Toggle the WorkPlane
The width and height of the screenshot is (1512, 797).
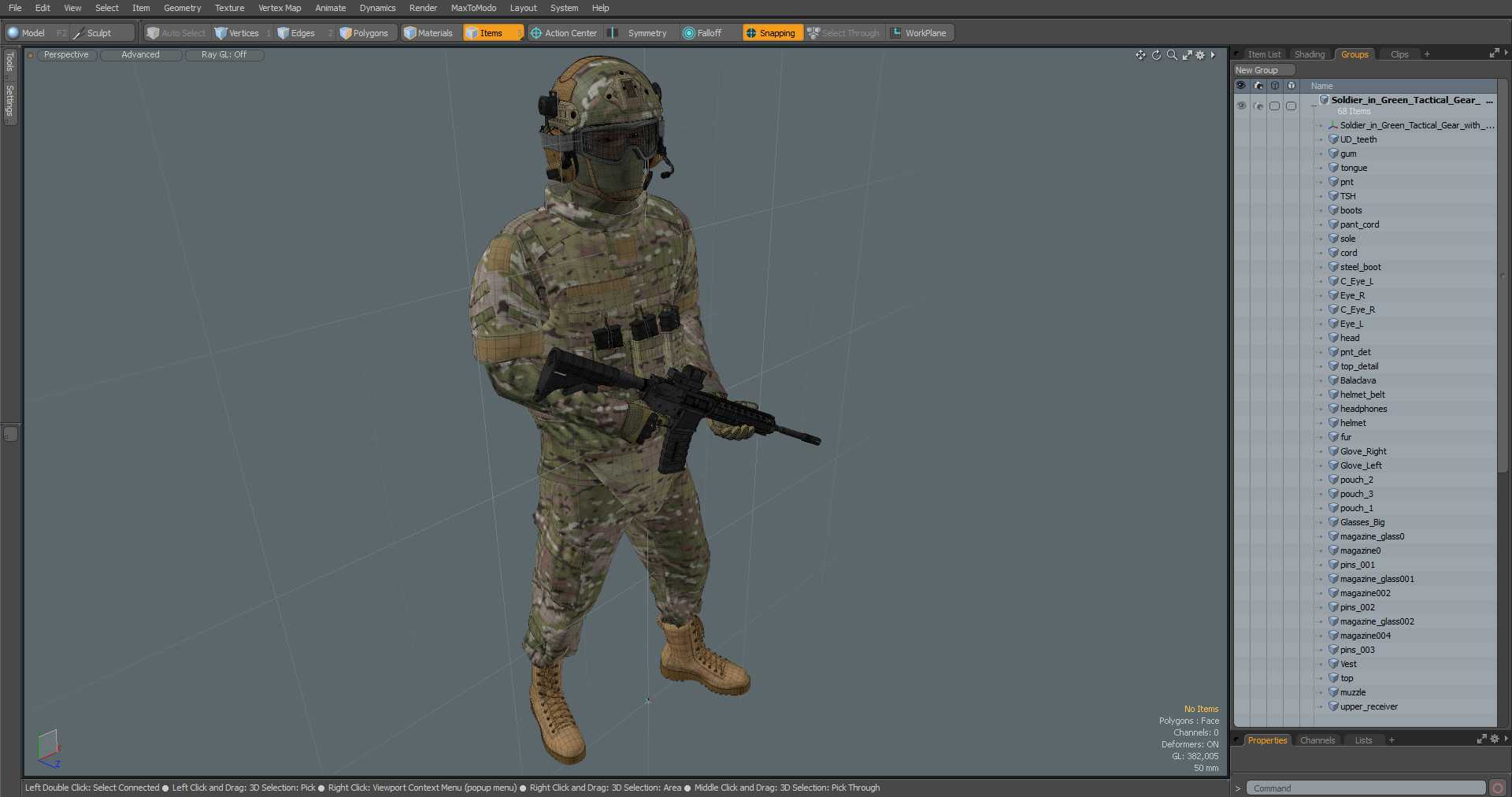tap(919, 33)
